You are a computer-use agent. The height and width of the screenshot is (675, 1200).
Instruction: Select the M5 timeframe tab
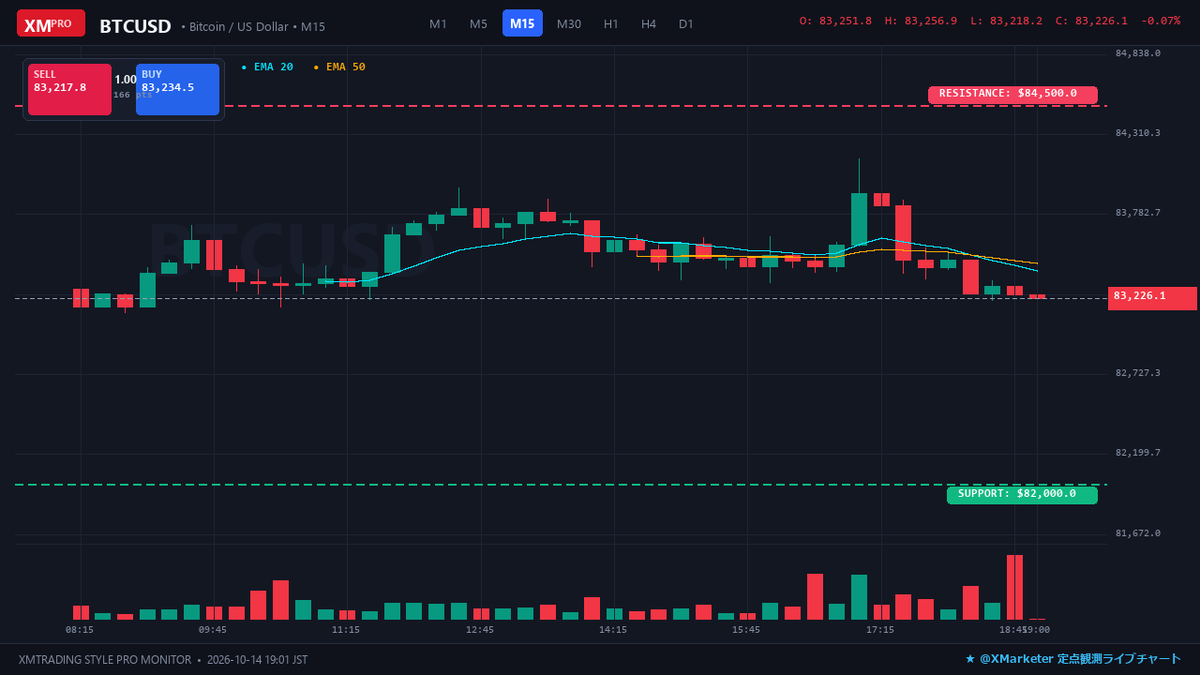[479, 24]
